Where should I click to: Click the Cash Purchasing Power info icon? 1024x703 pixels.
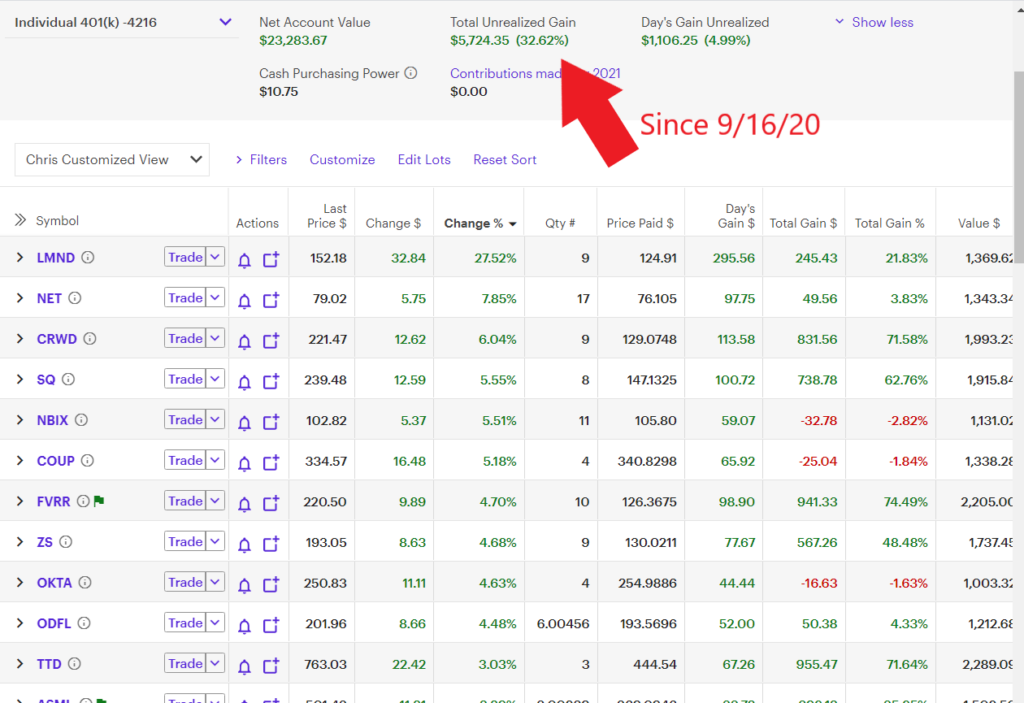[x=411, y=73]
